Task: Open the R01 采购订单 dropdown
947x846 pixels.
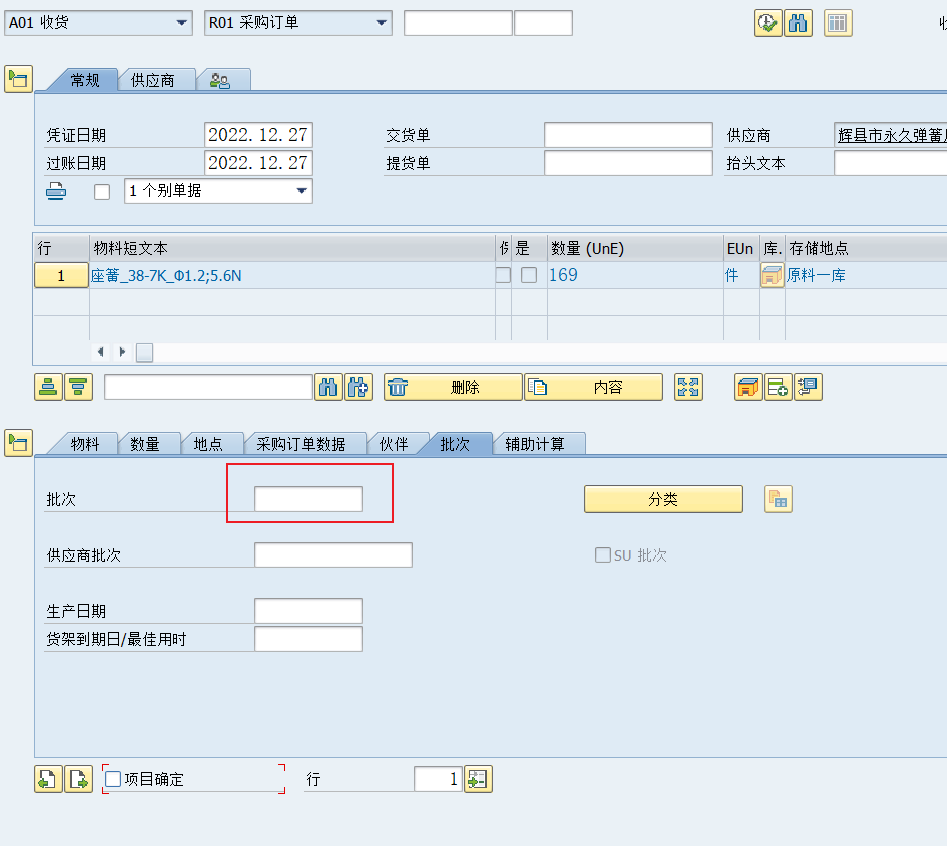Action: pos(382,22)
